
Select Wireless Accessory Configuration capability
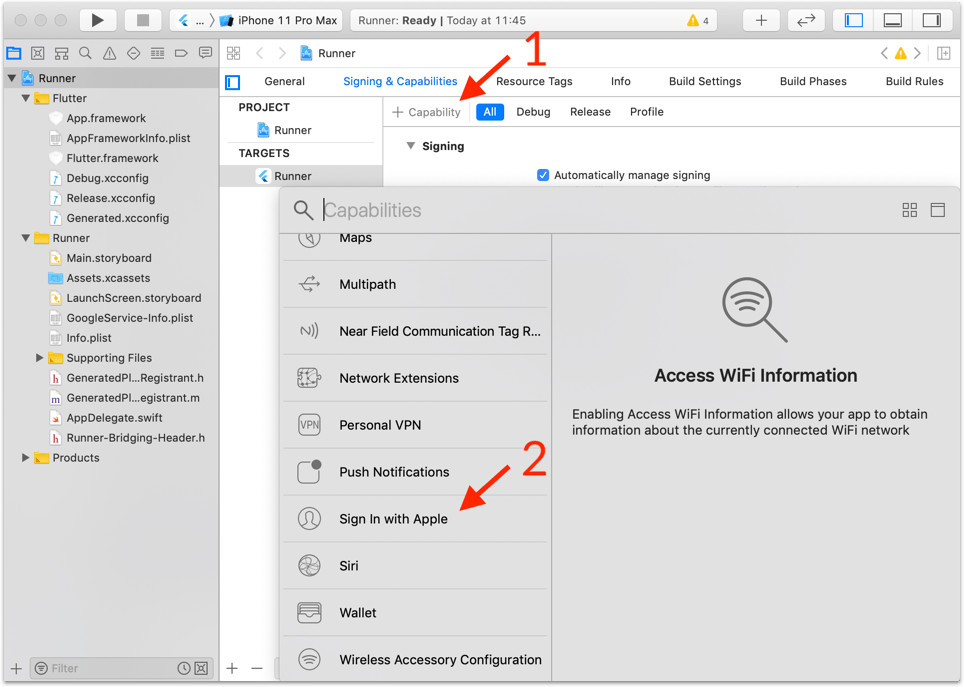415,660
